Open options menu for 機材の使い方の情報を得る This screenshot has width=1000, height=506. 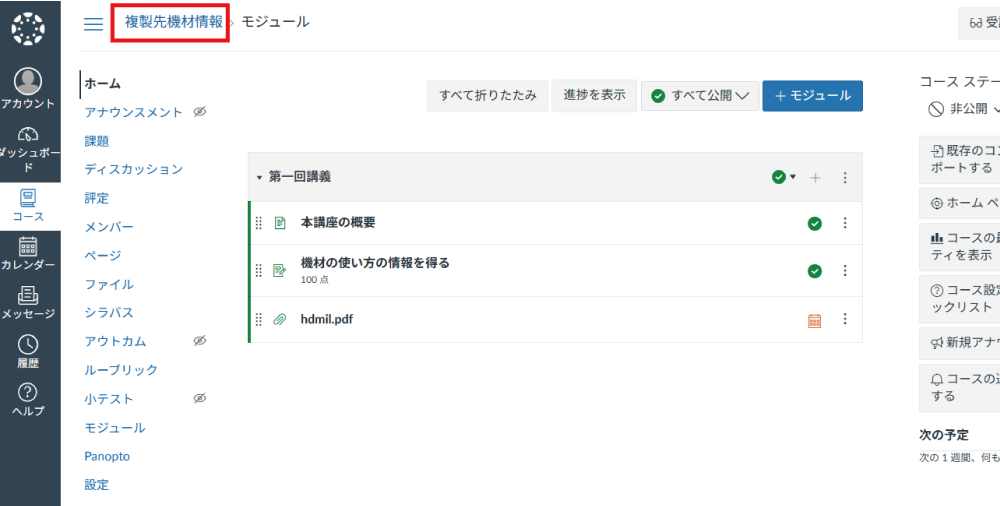(x=845, y=271)
